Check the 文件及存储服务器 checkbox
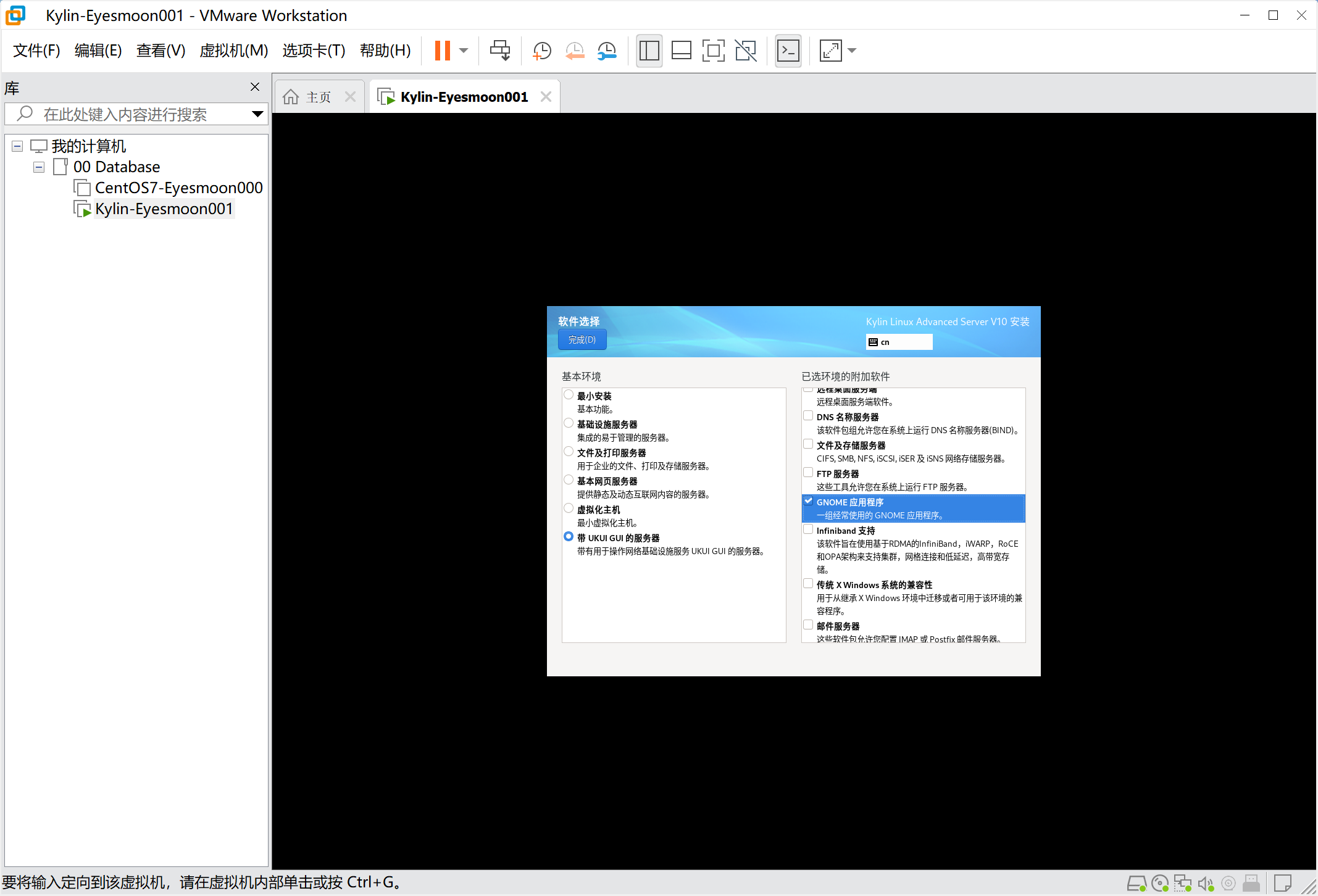This screenshot has height=896, width=1318. coord(808,444)
